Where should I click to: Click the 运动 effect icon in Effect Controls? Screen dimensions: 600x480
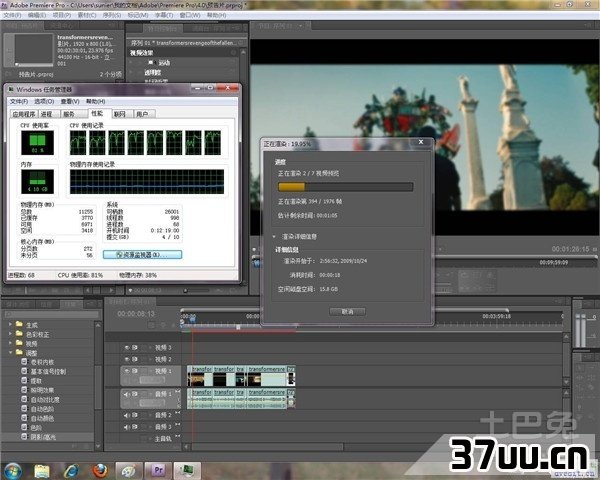click(150, 62)
